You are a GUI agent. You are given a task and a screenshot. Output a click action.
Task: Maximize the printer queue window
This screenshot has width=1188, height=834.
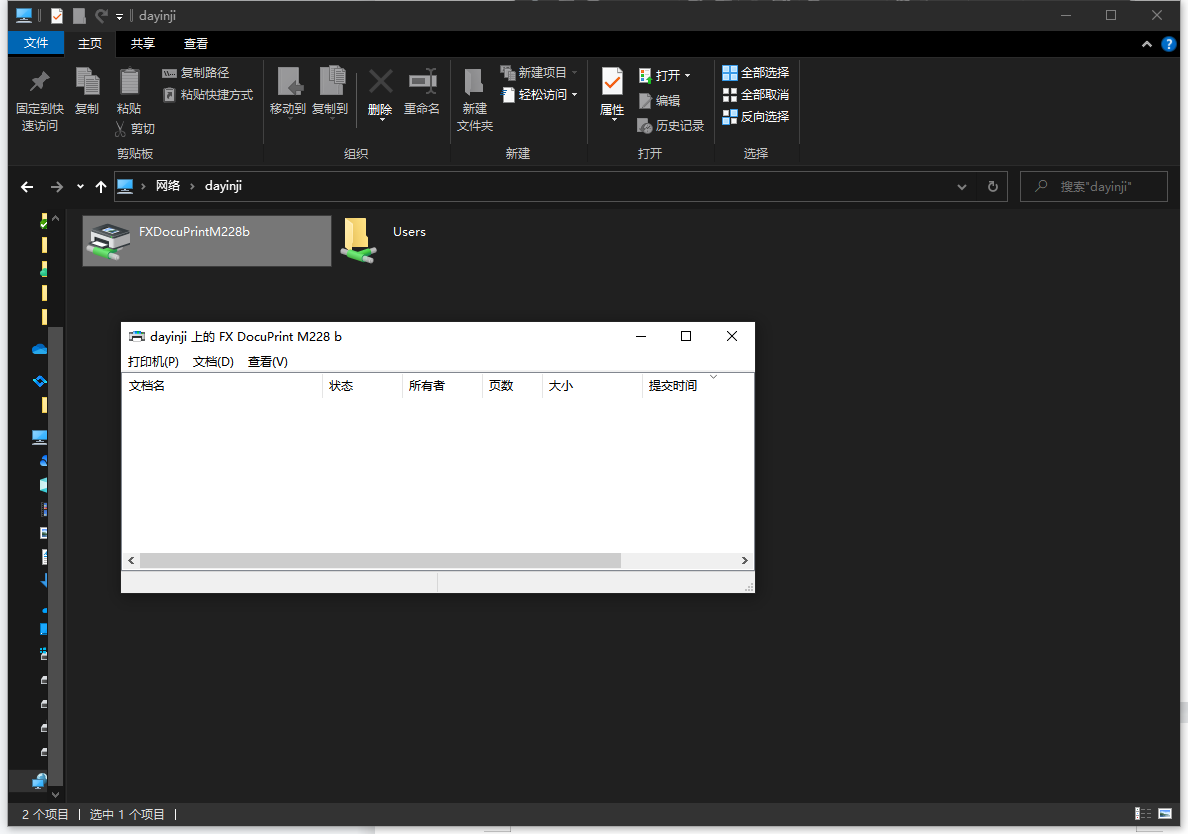point(686,336)
